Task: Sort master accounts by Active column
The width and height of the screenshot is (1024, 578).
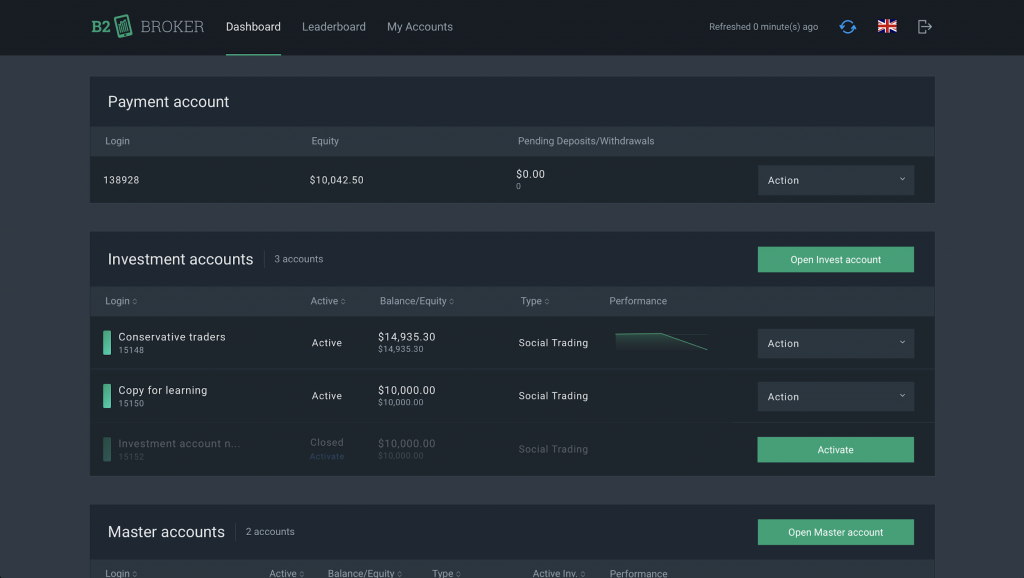Action: point(287,573)
